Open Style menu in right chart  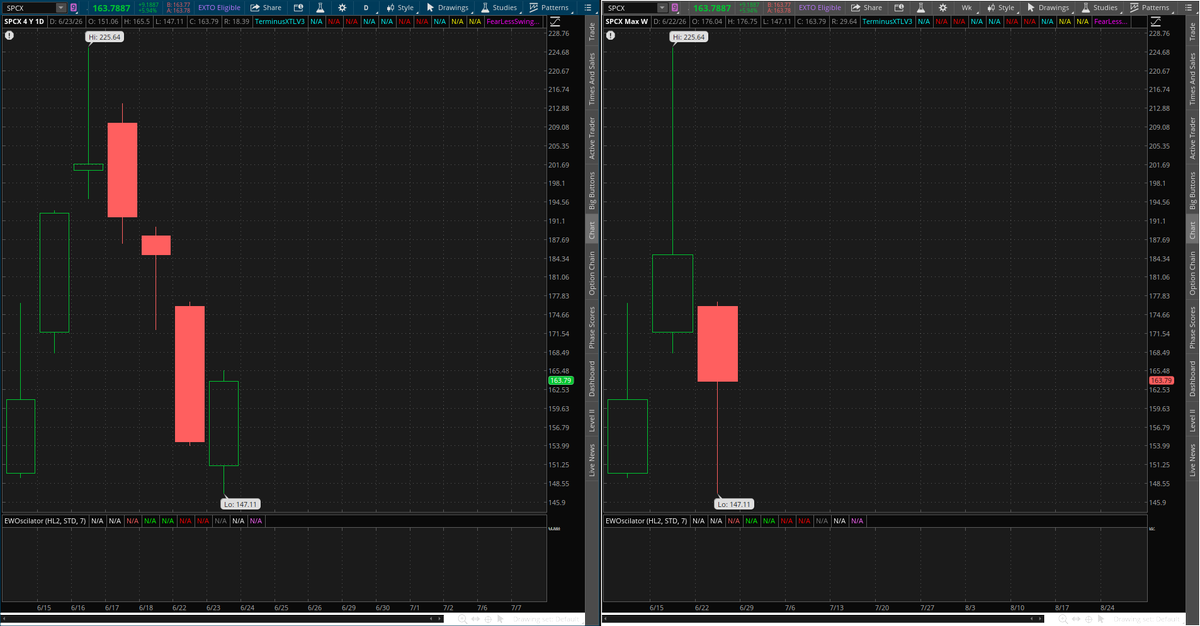(x=1000, y=8)
